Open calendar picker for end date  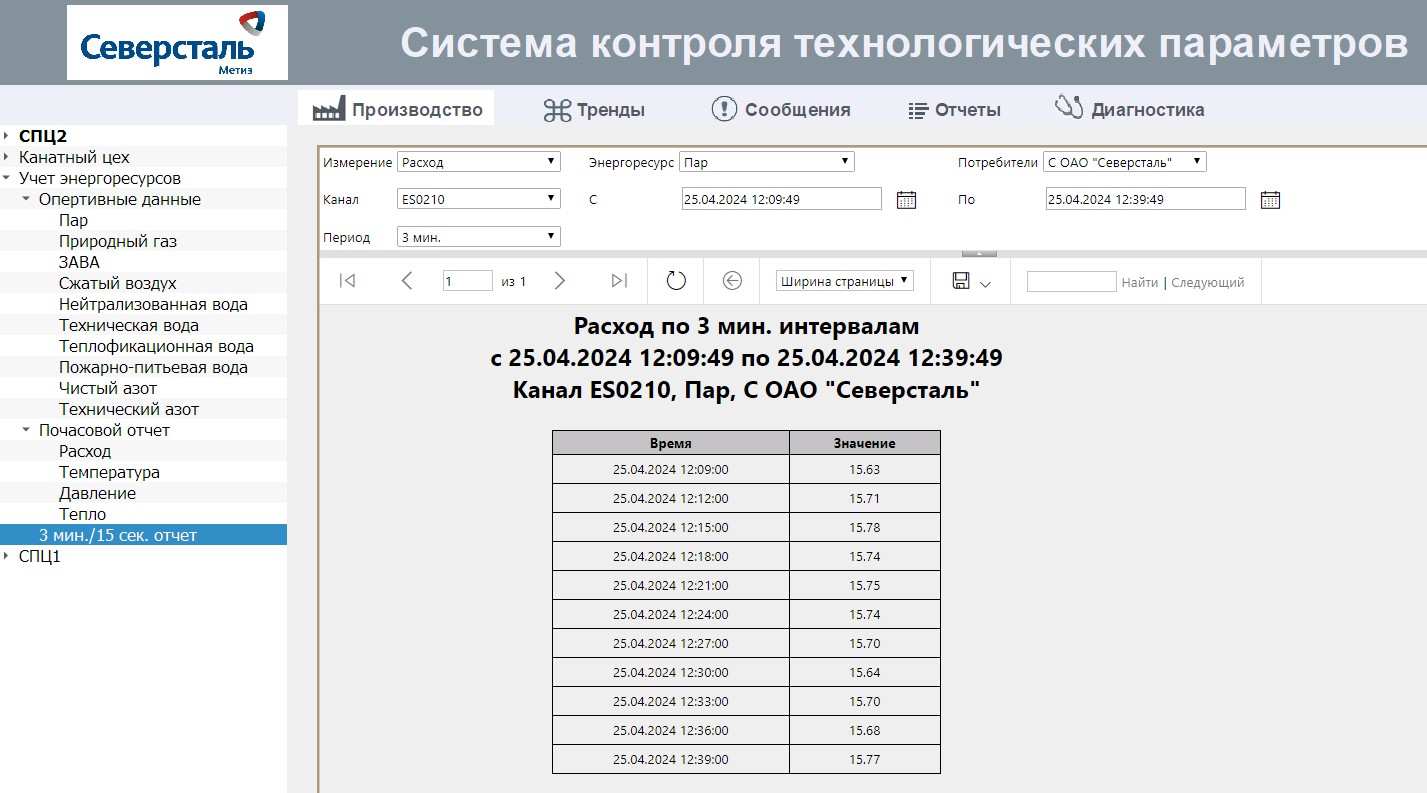point(1270,199)
